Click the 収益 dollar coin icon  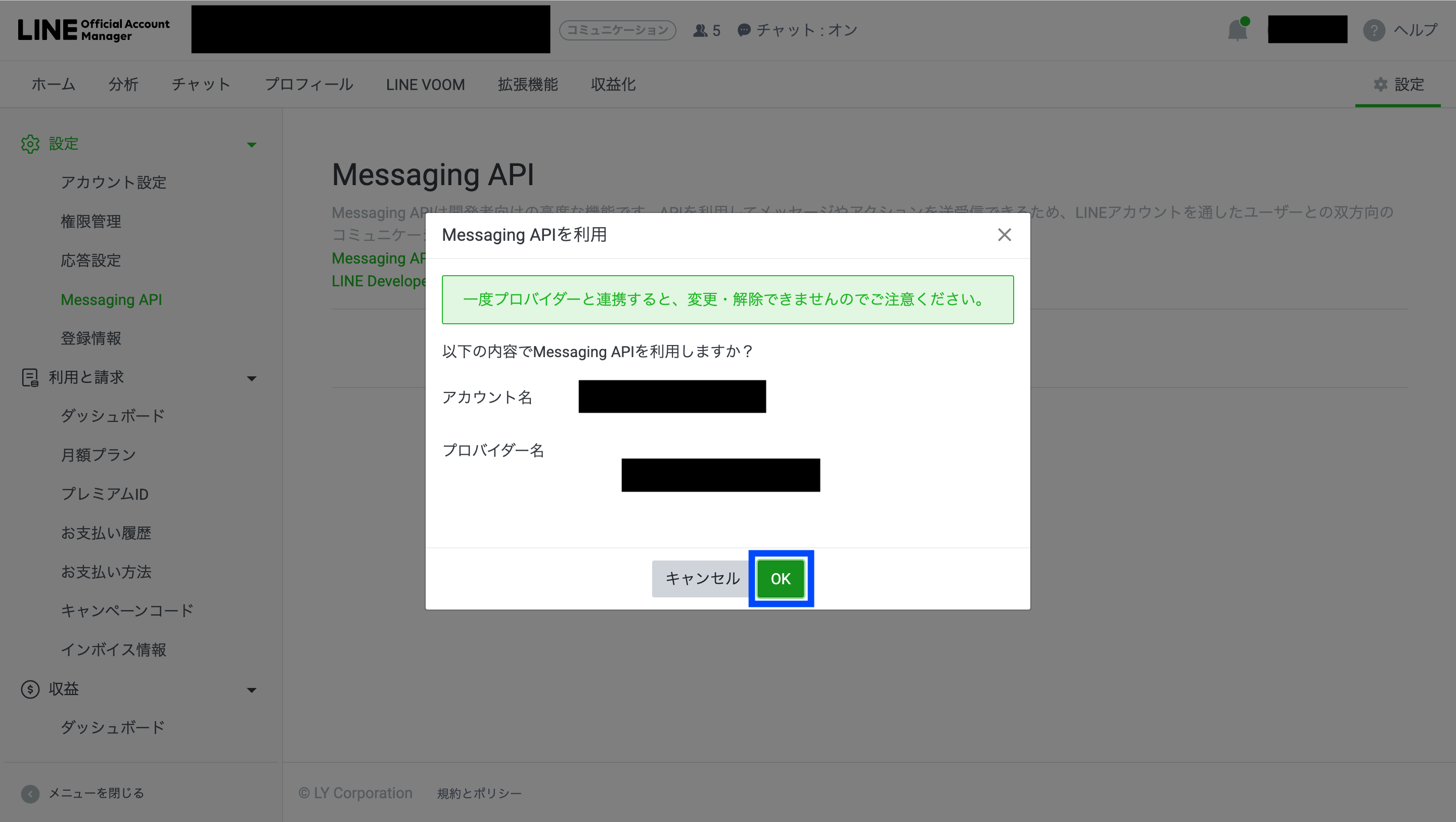(x=30, y=689)
